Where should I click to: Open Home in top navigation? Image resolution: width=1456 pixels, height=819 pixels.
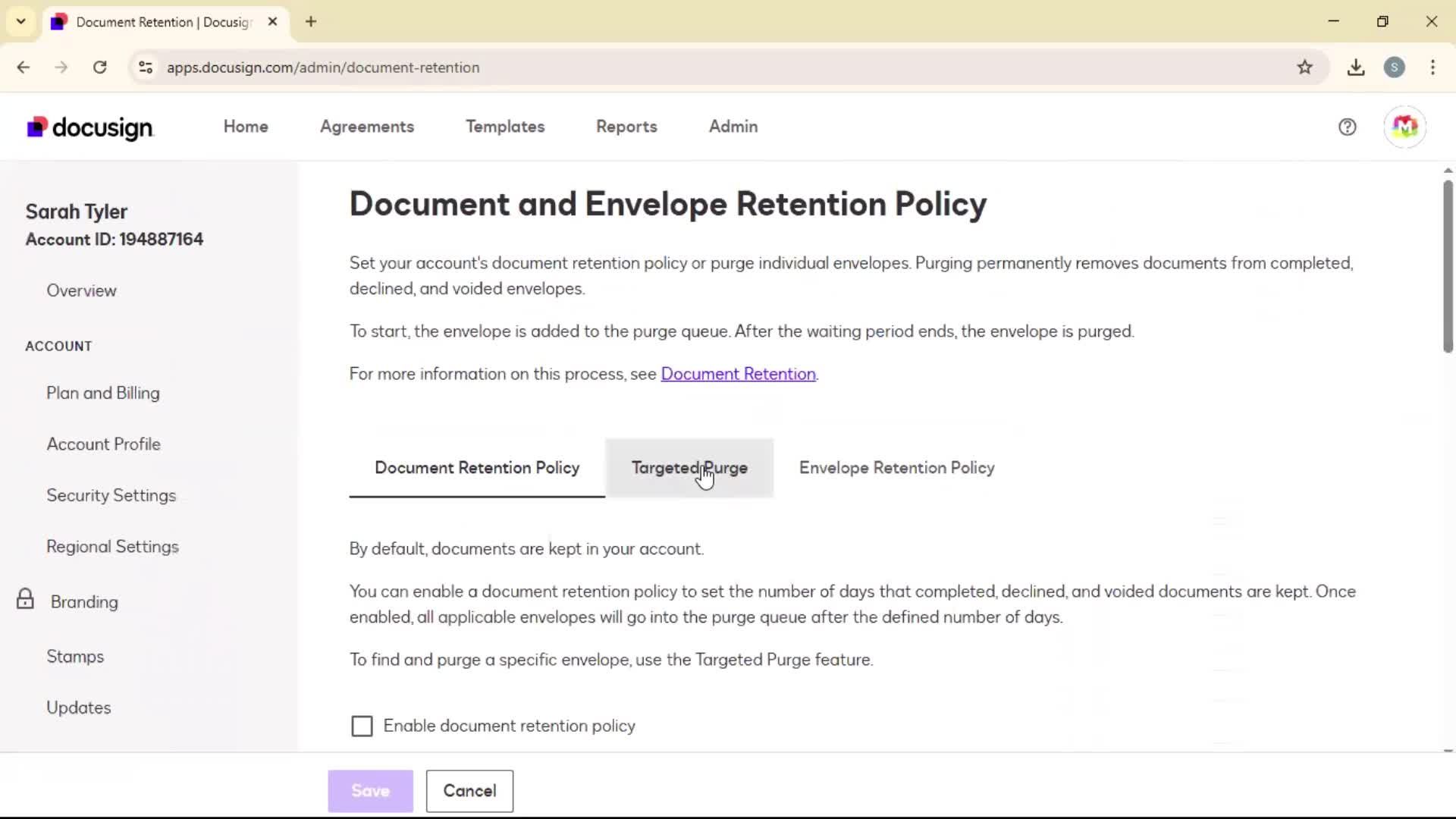point(246,127)
